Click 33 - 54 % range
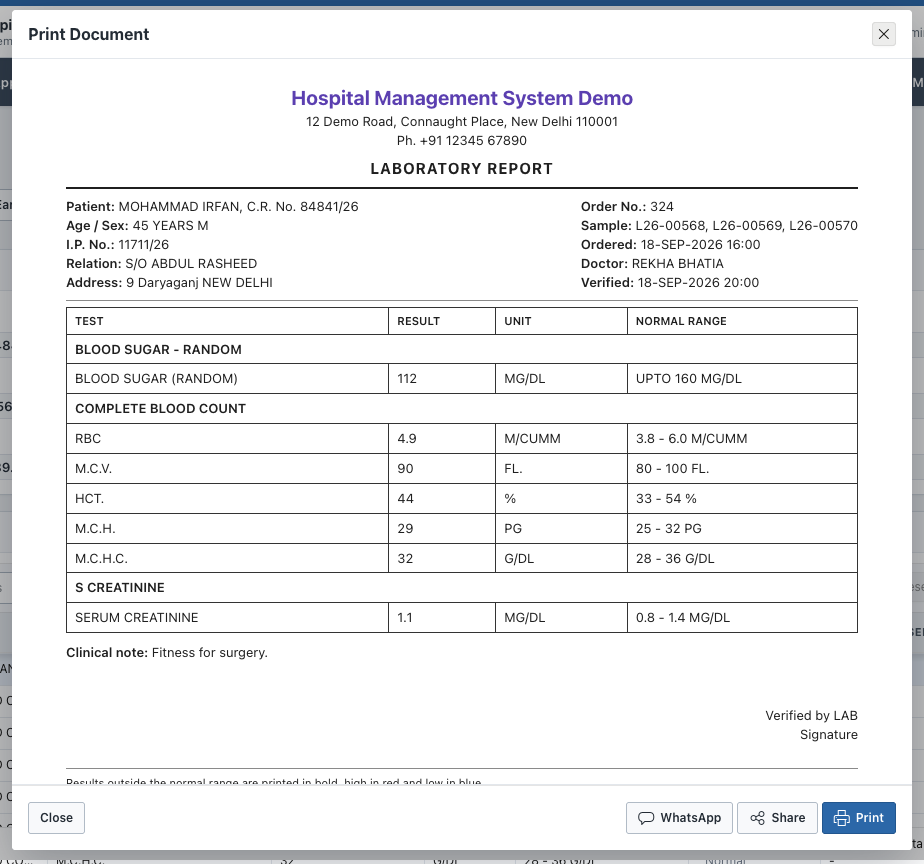 click(x=742, y=499)
